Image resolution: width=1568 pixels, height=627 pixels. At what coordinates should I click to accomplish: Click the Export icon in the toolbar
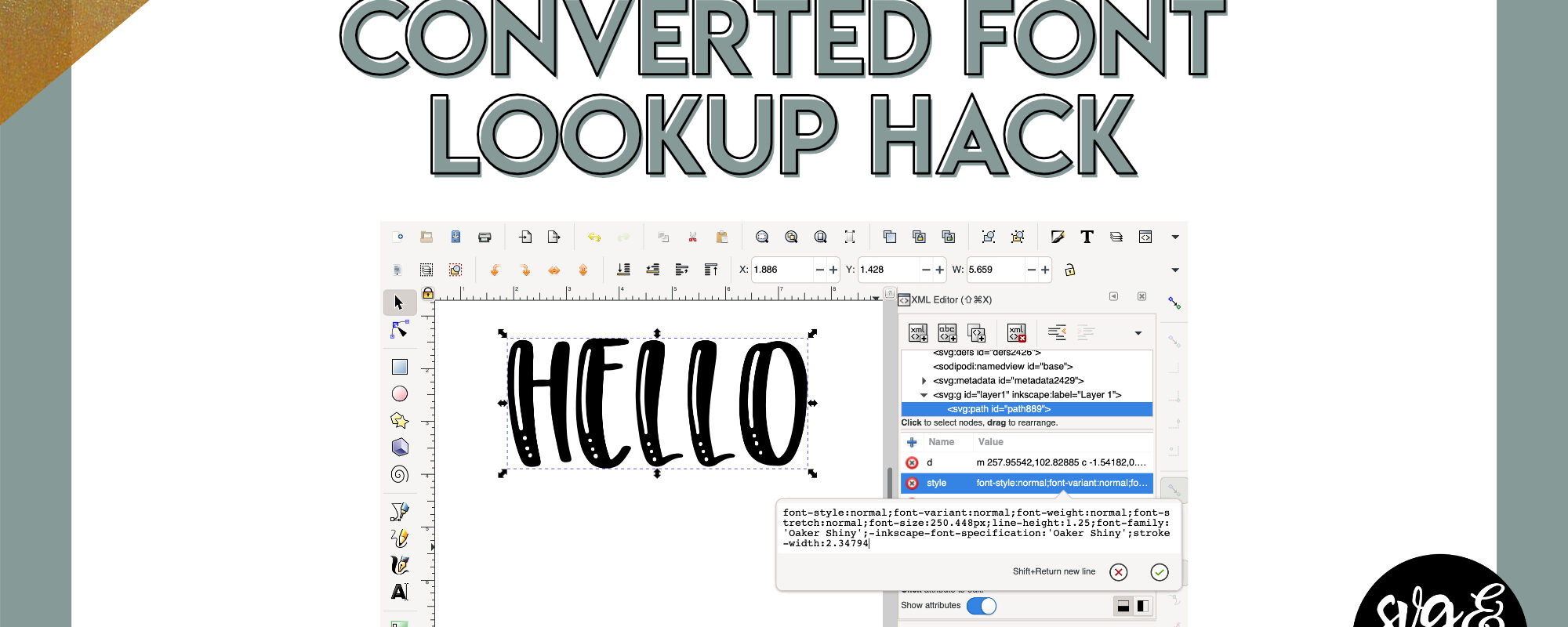554,237
